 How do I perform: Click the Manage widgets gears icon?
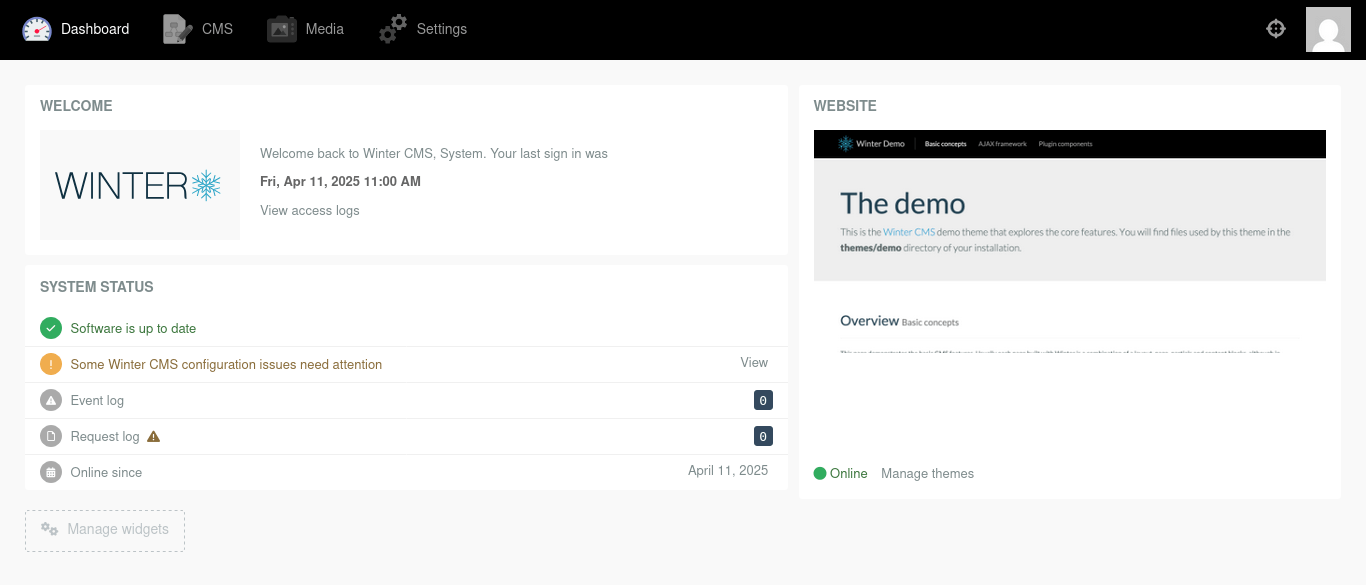point(49,529)
